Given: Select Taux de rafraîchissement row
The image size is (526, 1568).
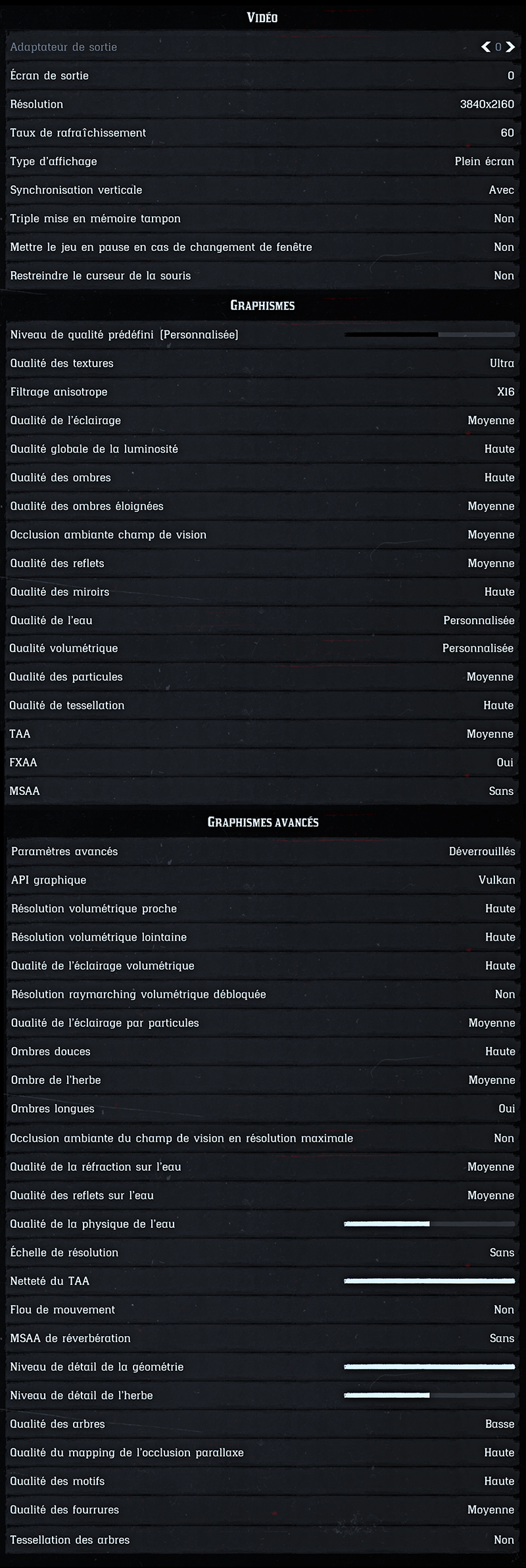Looking at the screenshot, I should pos(263,133).
